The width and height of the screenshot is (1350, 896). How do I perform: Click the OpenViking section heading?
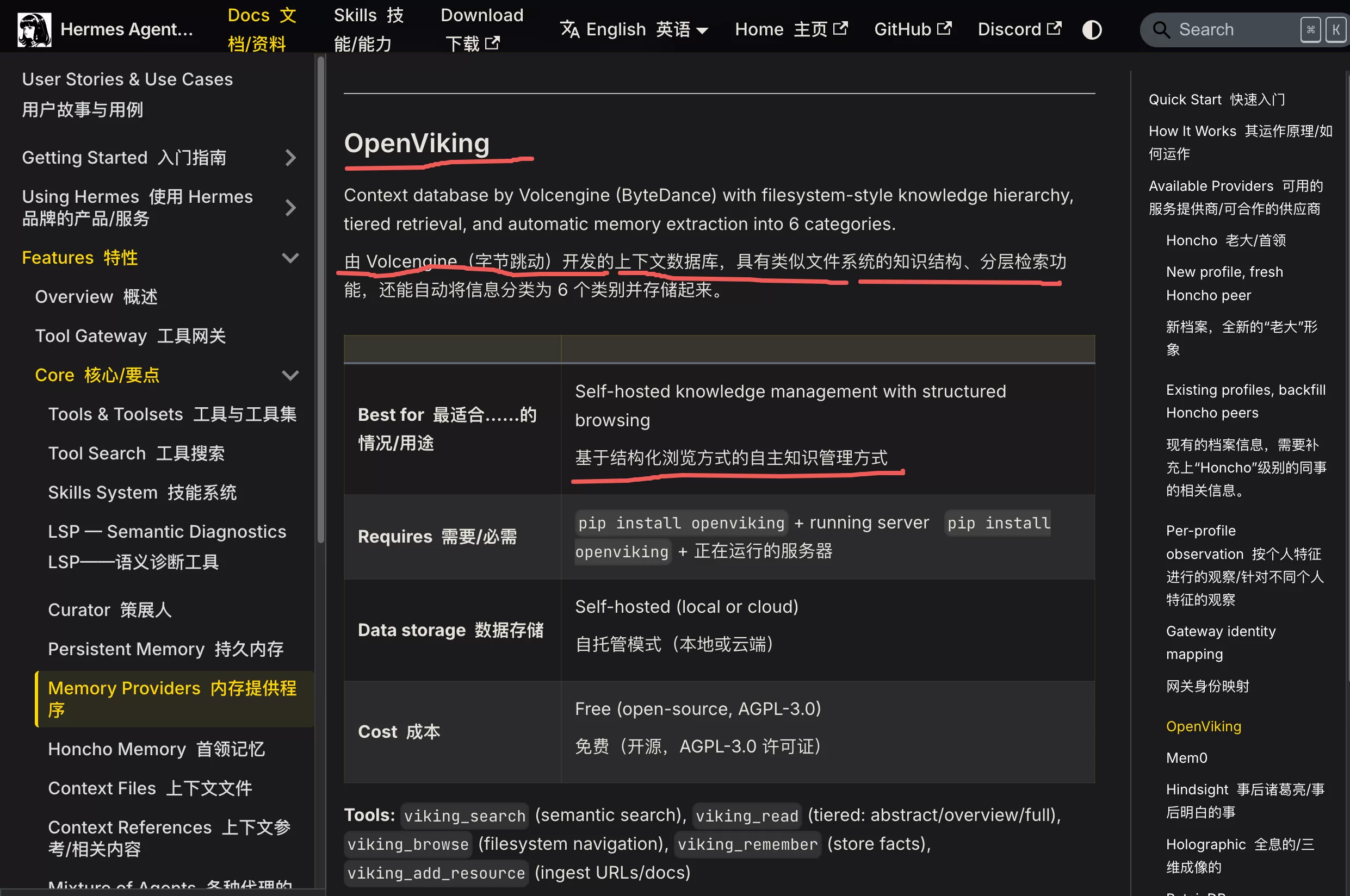coord(417,143)
